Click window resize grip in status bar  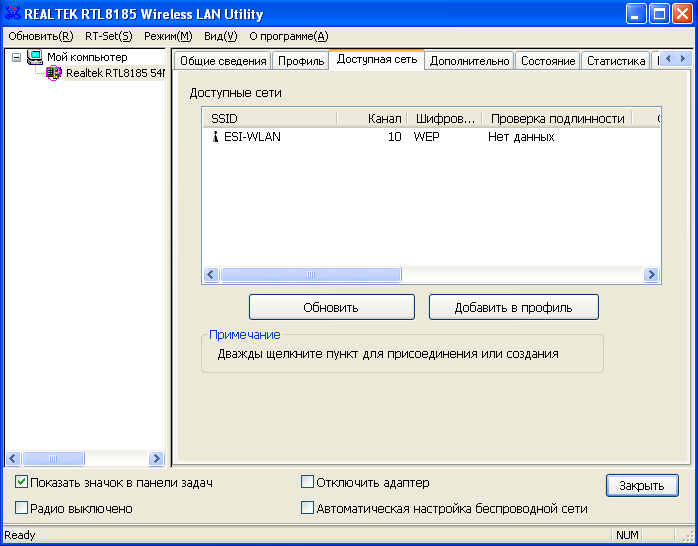687,537
